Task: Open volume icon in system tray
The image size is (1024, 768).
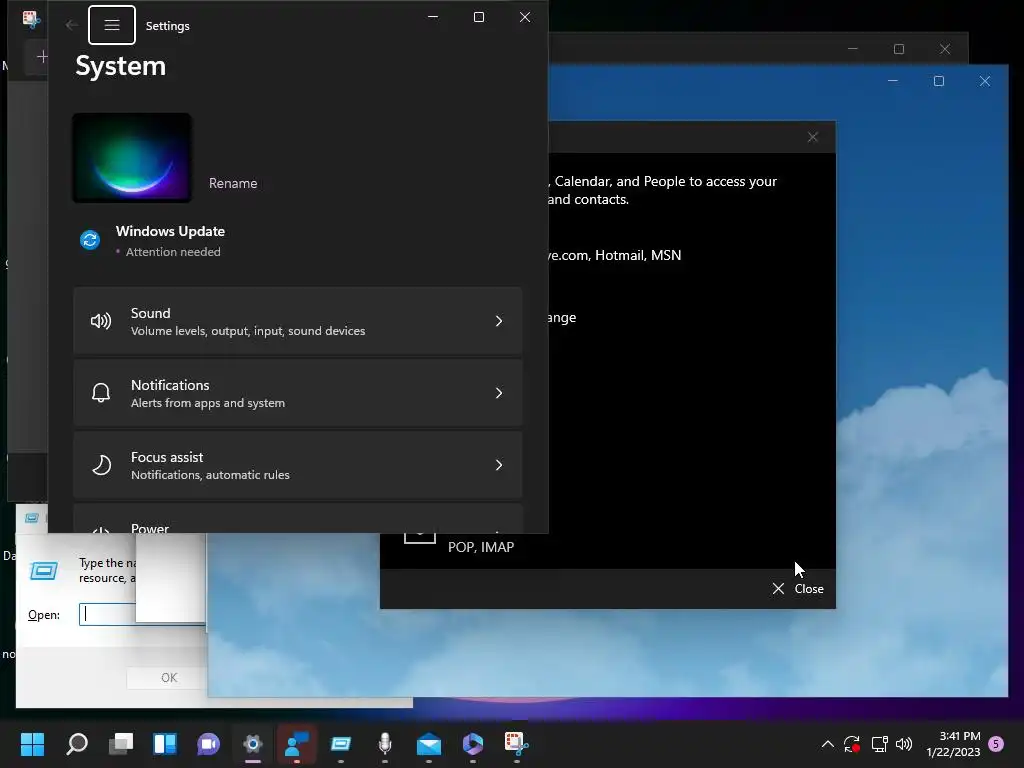Action: [904, 744]
